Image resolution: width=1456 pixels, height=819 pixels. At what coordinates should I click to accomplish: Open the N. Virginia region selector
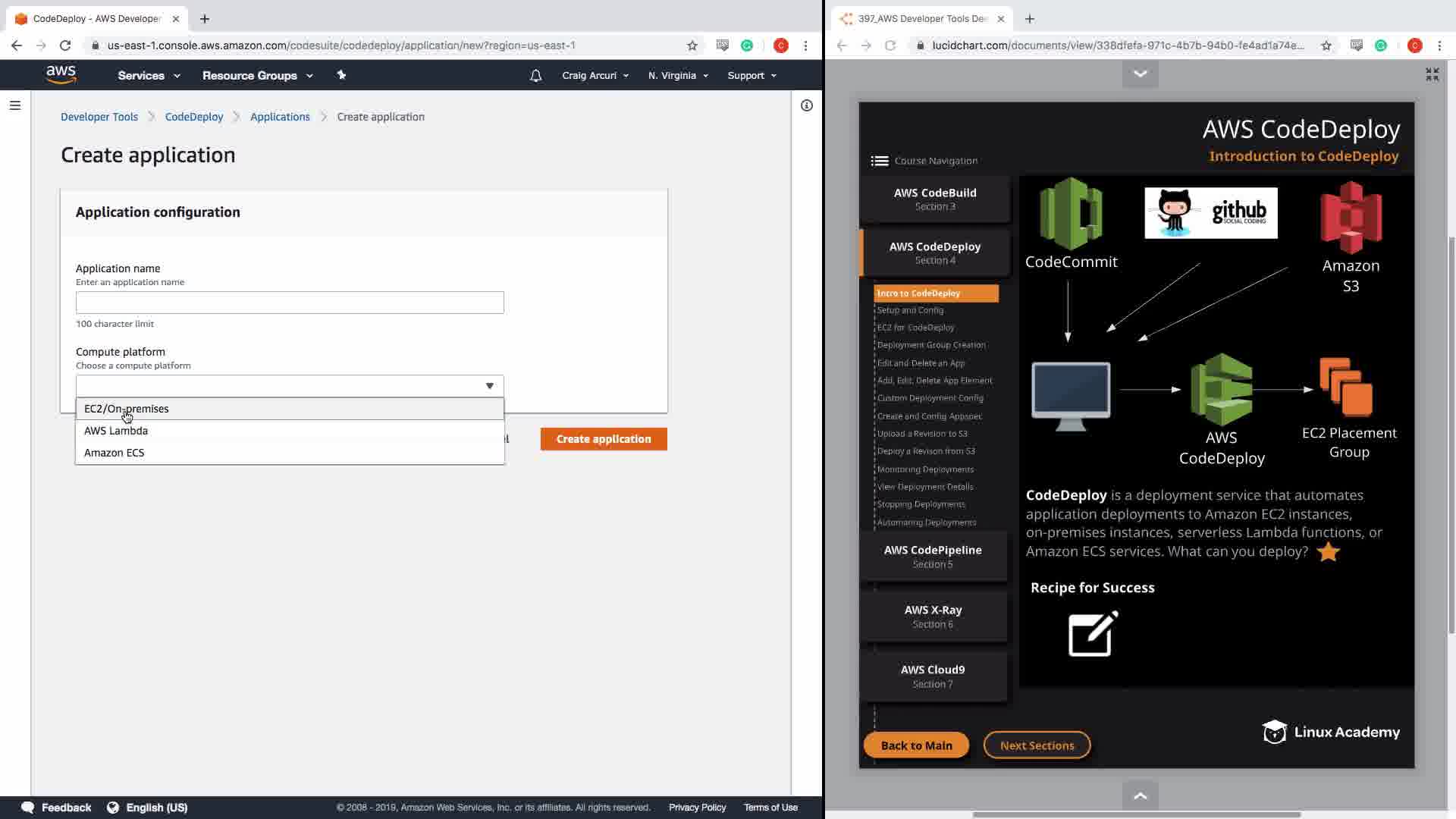coord(678,76)
